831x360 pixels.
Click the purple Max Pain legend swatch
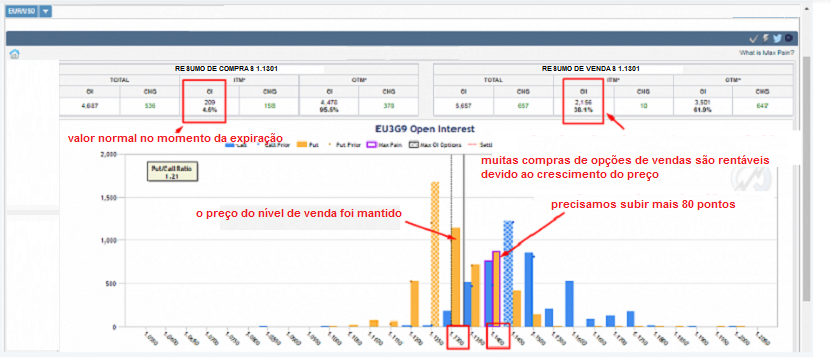[372, 144]
